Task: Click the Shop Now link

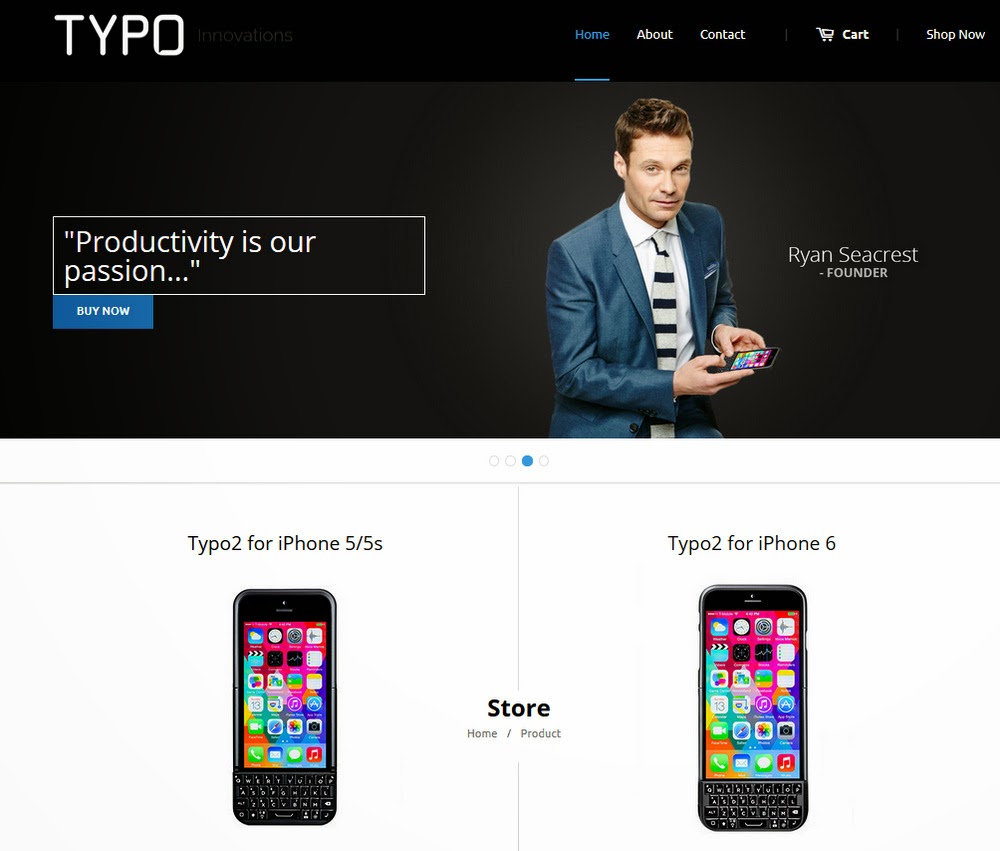Action: tap(955, 34)
